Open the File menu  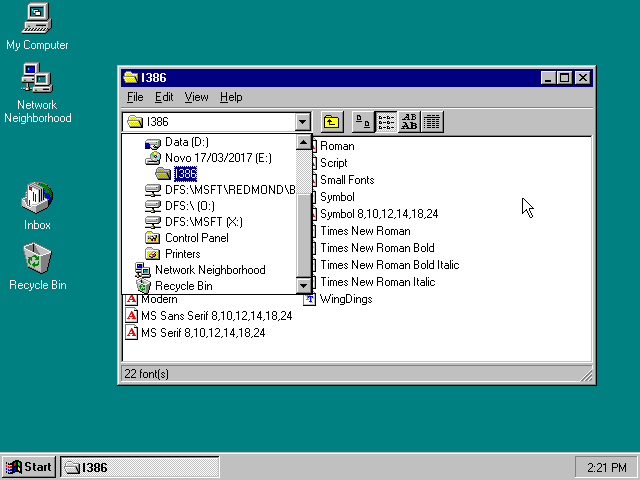click(135, 97)
